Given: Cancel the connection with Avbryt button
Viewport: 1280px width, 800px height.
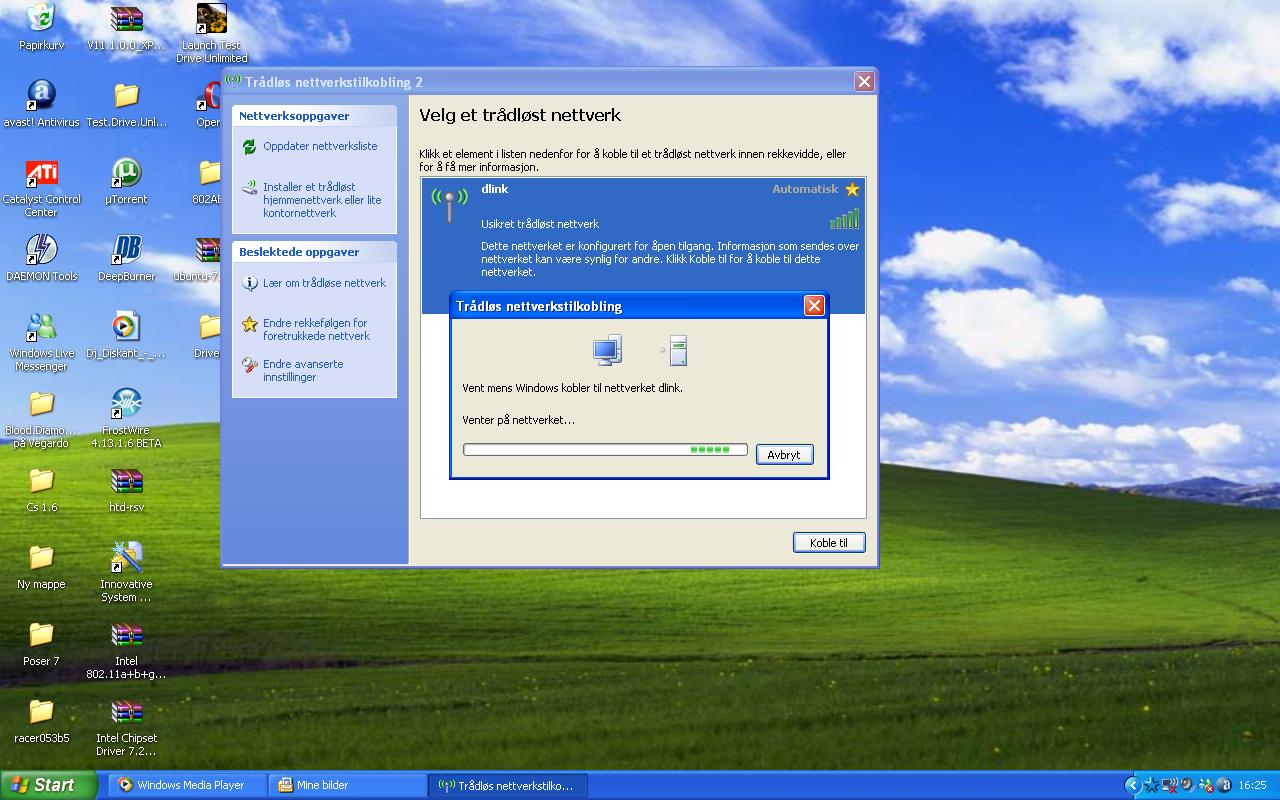Looking at the screenshot, I should pyautogui.click(x=784, y=454).
